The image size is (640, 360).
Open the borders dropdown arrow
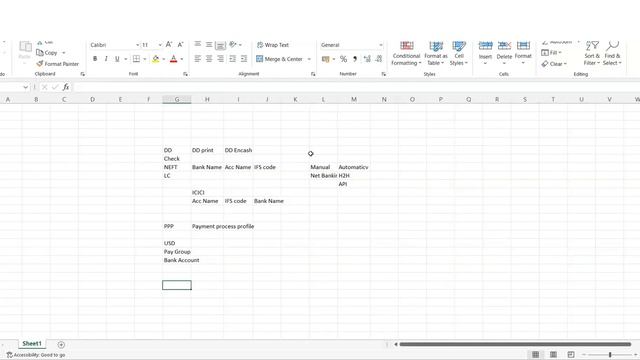click(144, 59)
